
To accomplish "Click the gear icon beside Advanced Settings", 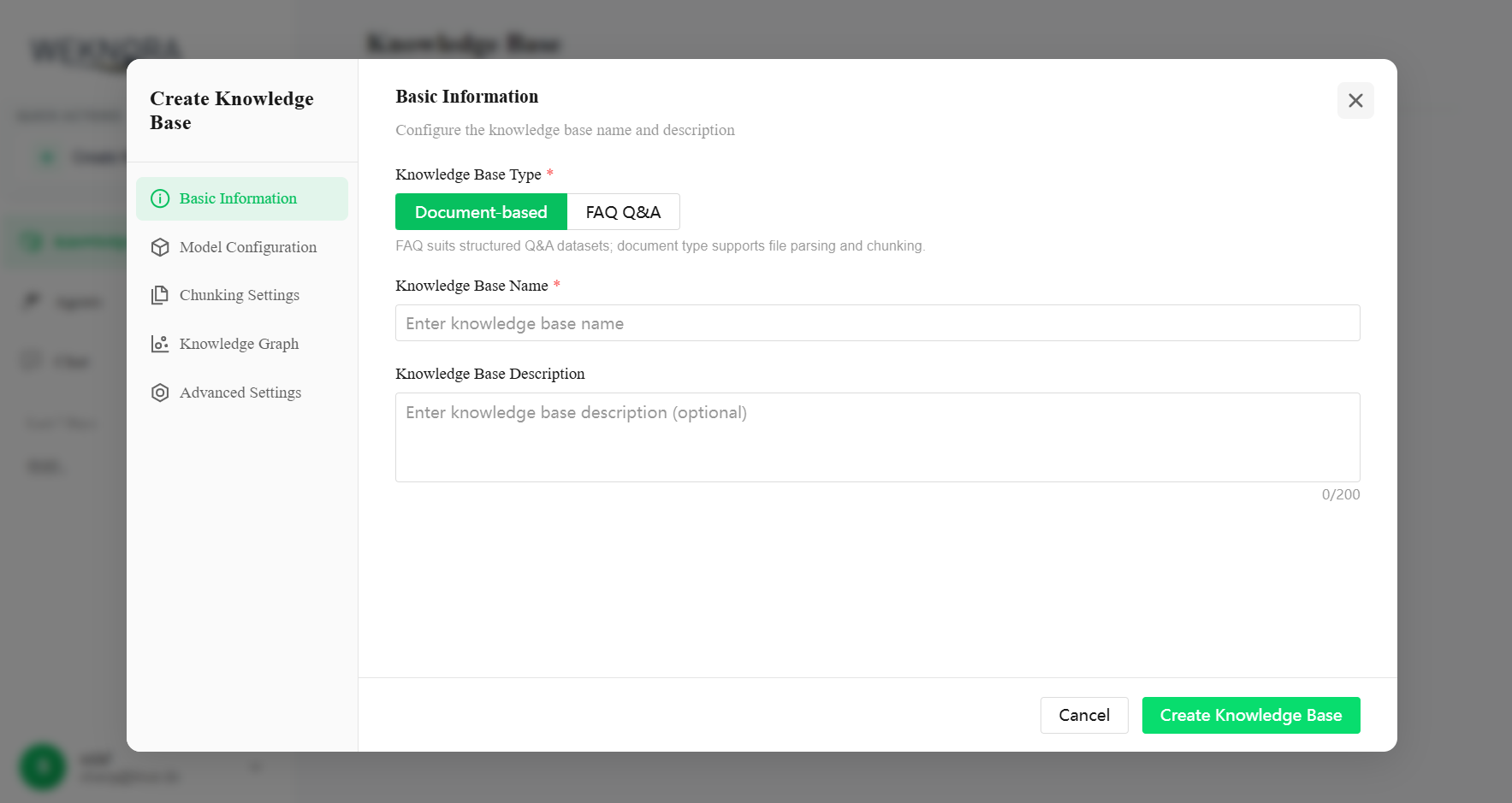I will point(161,392).
